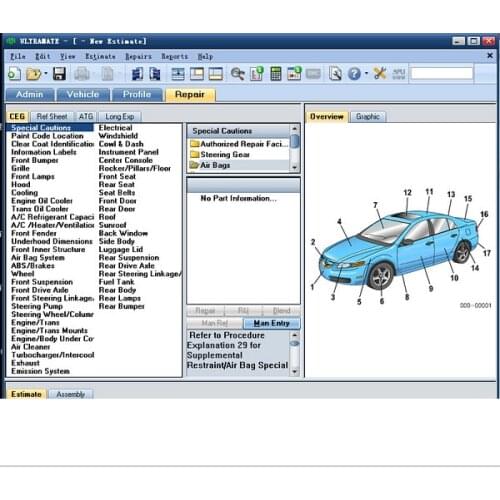This screenshot has height=500, width=500.
Task: Click the second blue books icon
Action: [155, 74]
